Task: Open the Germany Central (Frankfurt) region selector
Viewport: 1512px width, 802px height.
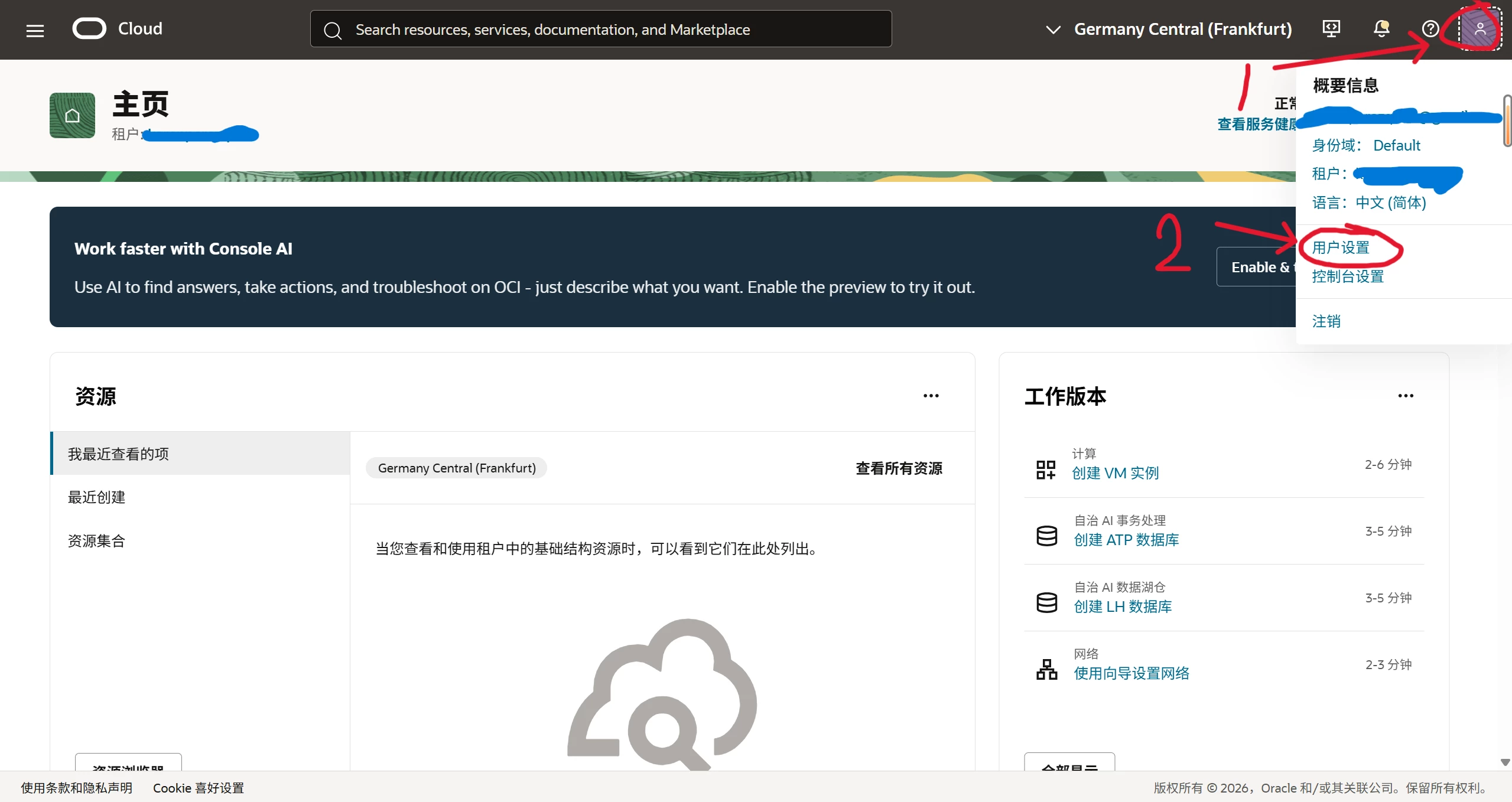Action: (x=1168, y=29)
